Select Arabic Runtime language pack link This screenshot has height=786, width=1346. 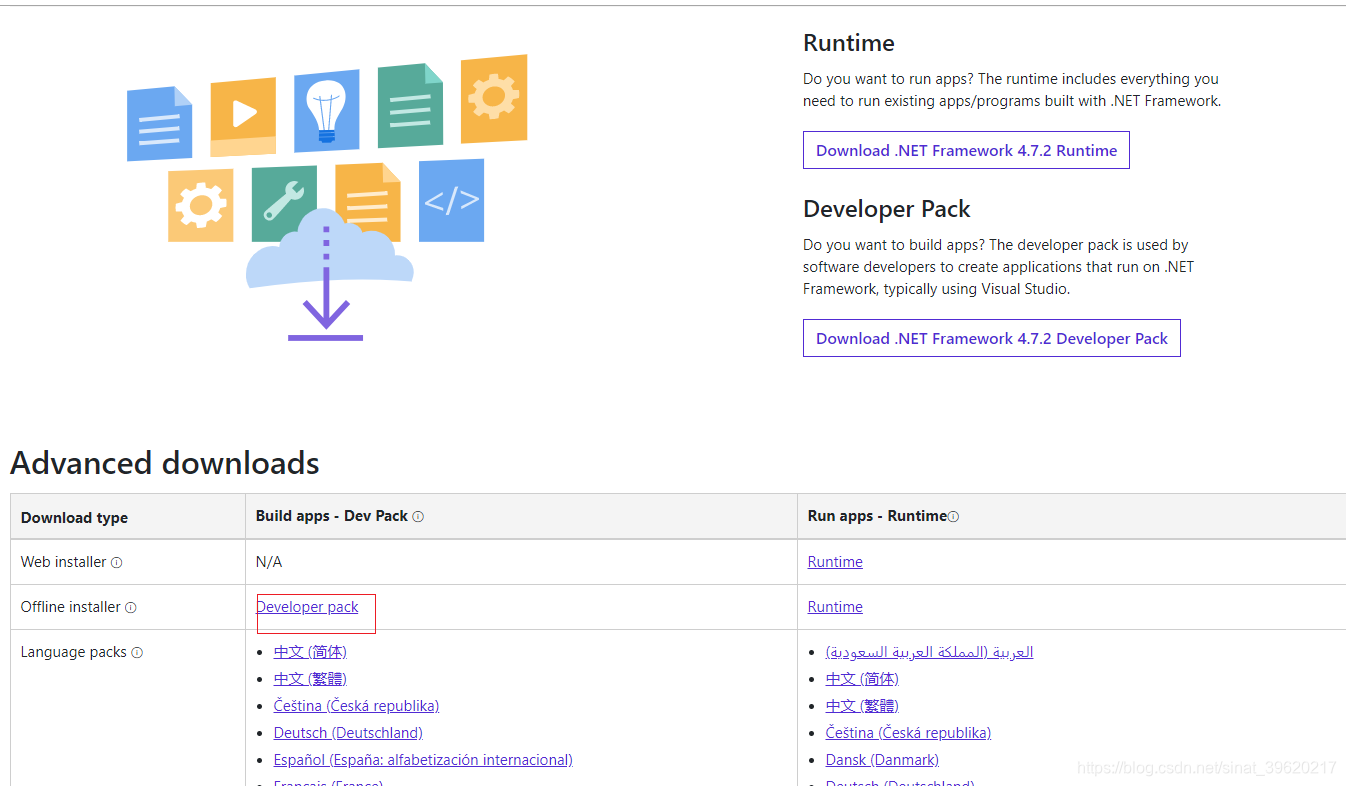coord(929,652)
